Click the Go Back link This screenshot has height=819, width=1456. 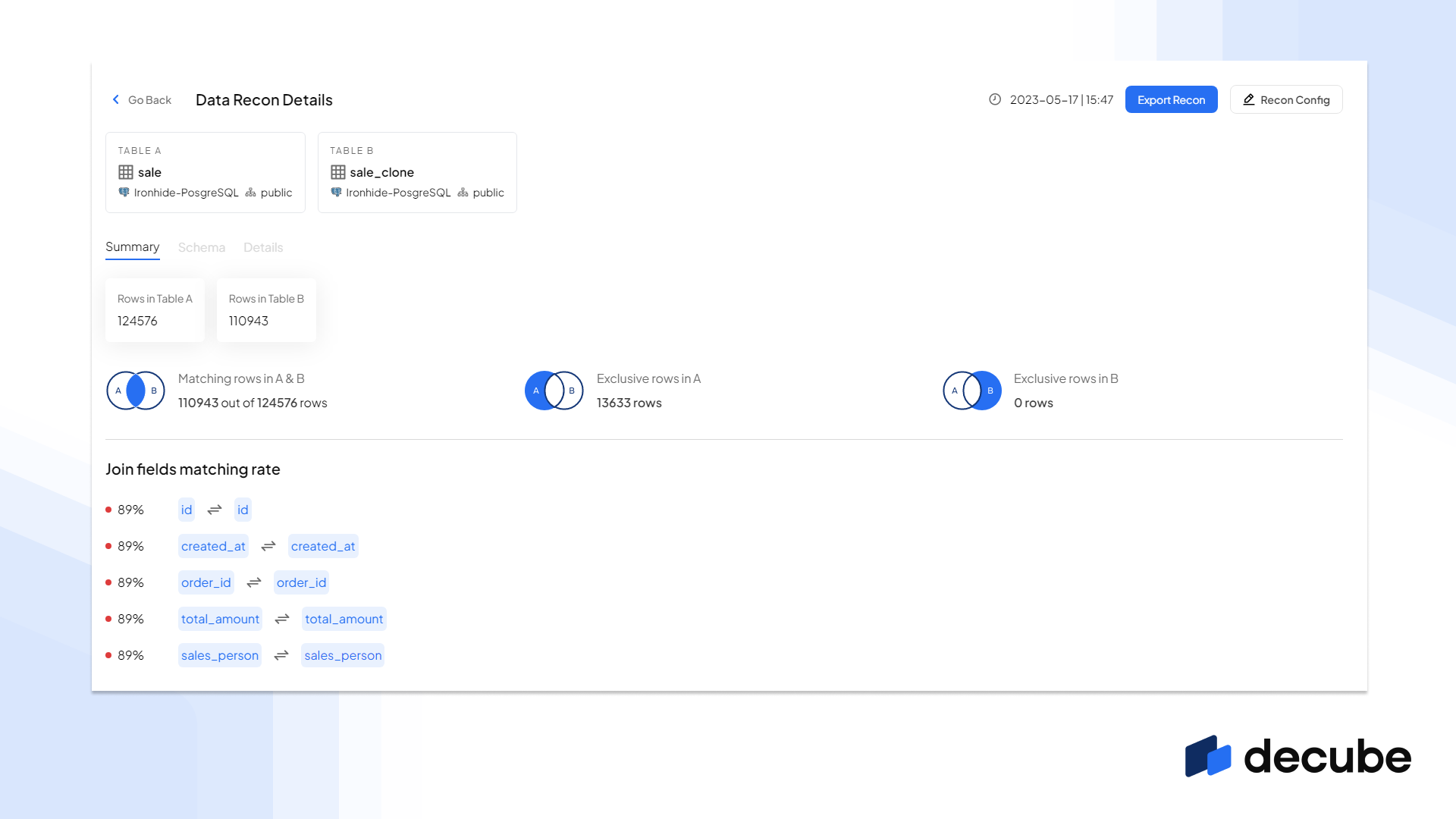(x=142, y=99)
